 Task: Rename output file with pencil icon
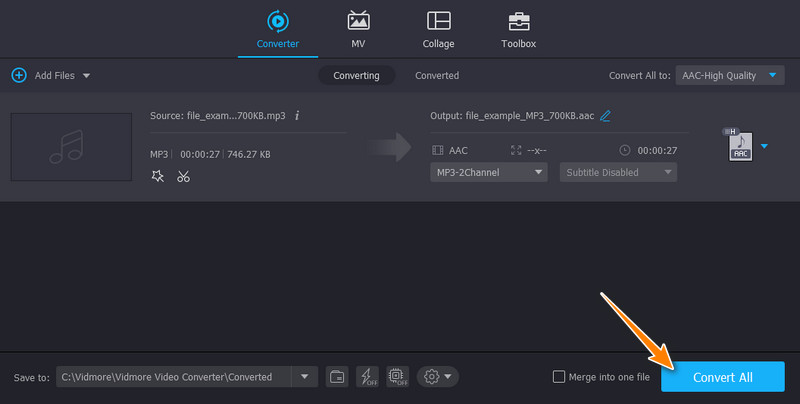point(606,115)
